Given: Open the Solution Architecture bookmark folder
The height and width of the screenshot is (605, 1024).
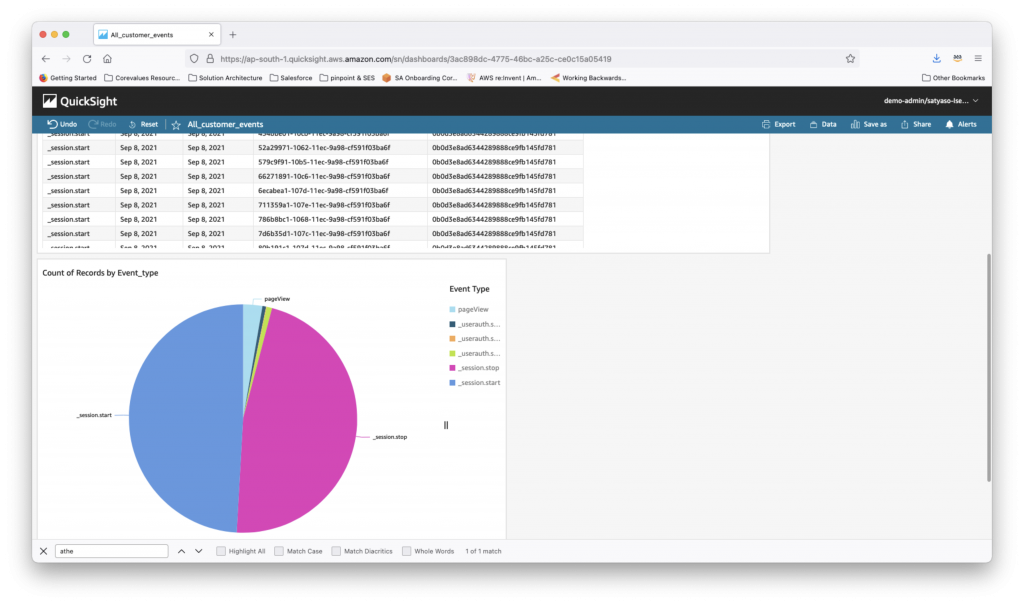Looking at the screenshot, I should coord(225,78).
